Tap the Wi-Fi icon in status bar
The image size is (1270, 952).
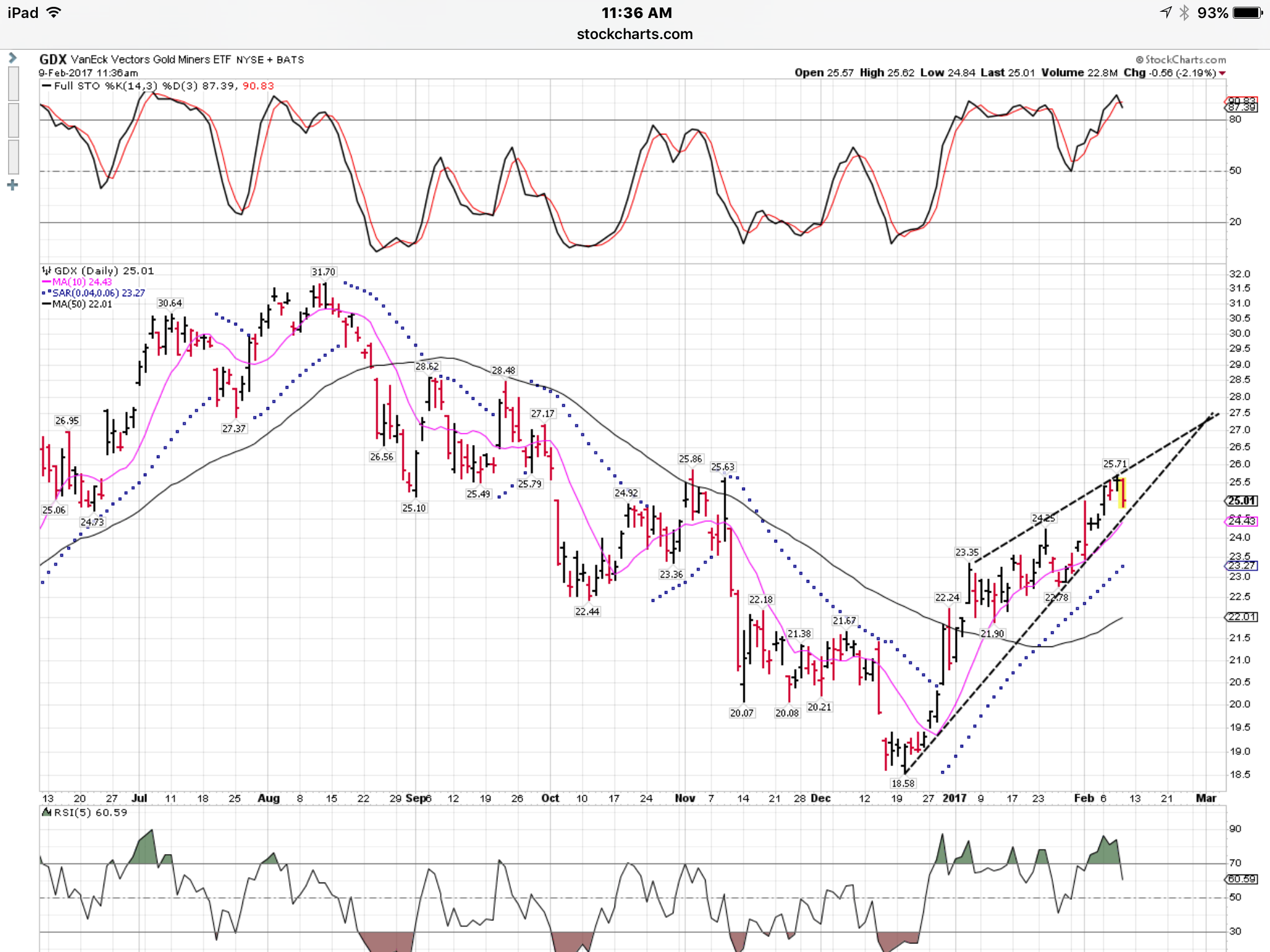(x=55, y=12)
